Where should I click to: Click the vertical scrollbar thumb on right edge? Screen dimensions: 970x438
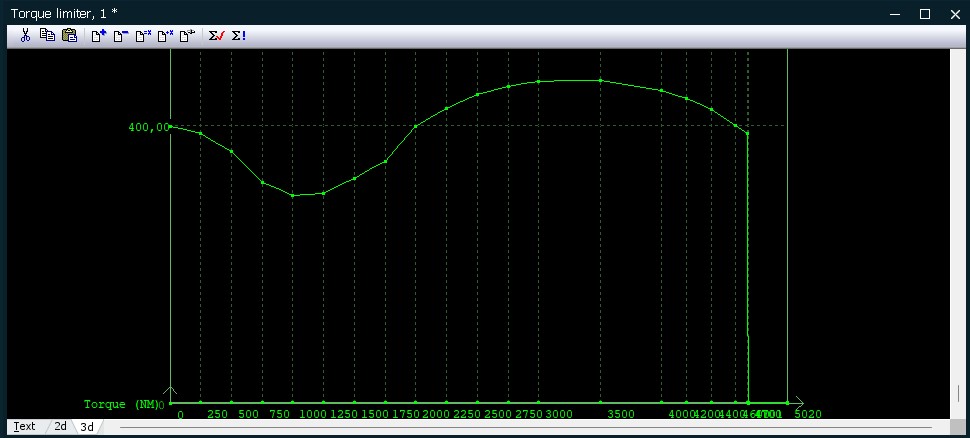click(958, 393)
